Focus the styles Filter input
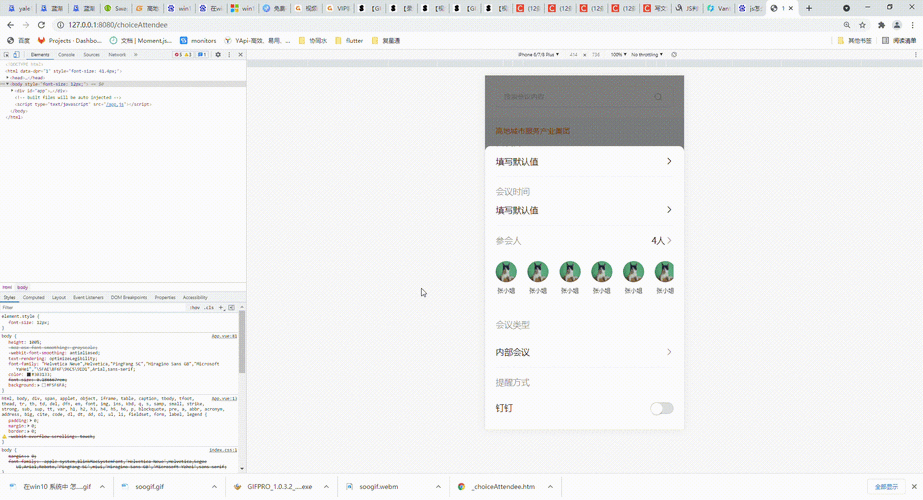This screenshot has height=500, width=923. (94, 307)
